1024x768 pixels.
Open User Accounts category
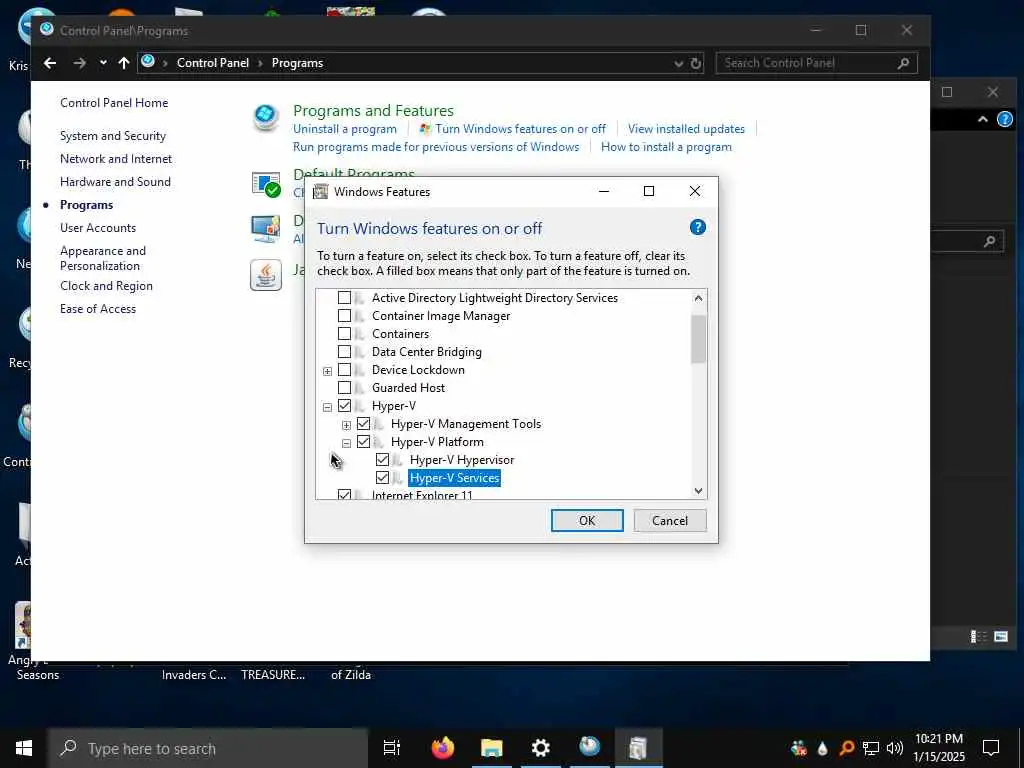click(x=98, y=228)
